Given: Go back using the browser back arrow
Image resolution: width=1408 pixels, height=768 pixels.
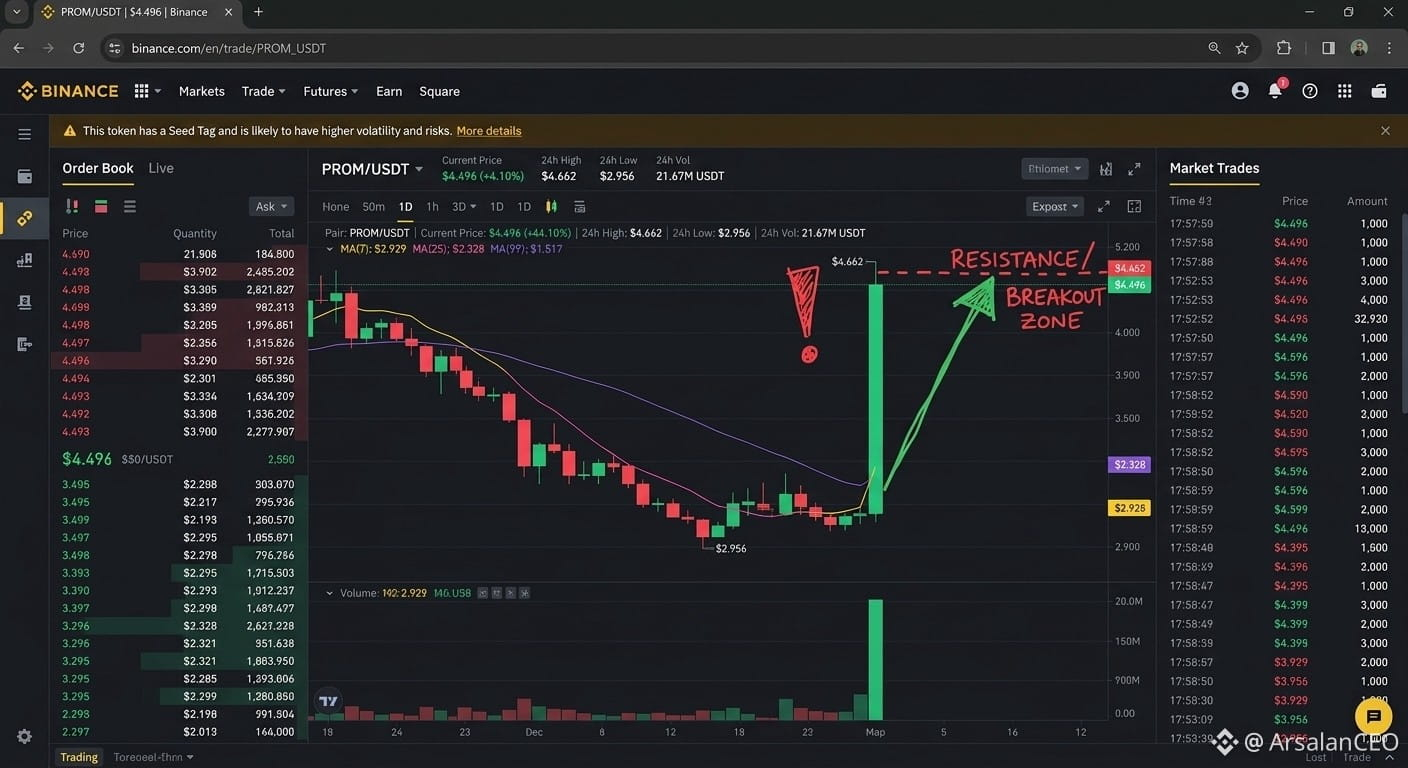Looking at the screenshot, I should click(18, 48).
